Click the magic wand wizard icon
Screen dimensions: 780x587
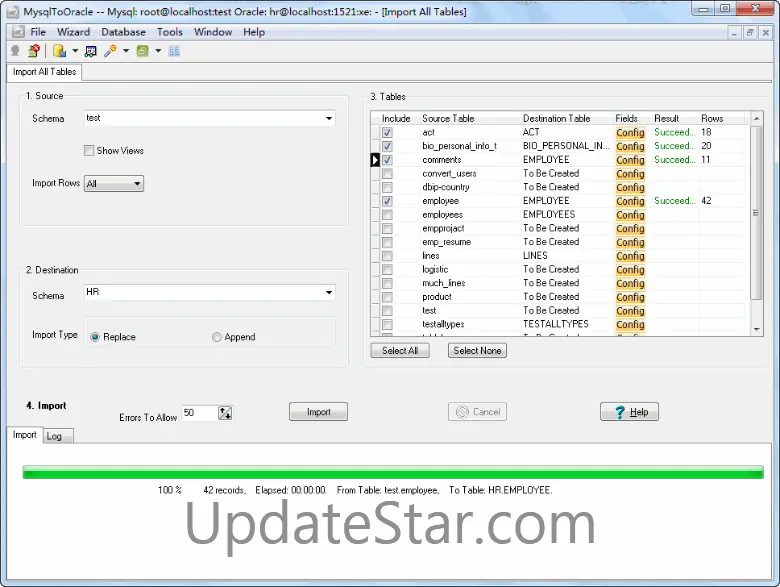click(x=110, y=51)
